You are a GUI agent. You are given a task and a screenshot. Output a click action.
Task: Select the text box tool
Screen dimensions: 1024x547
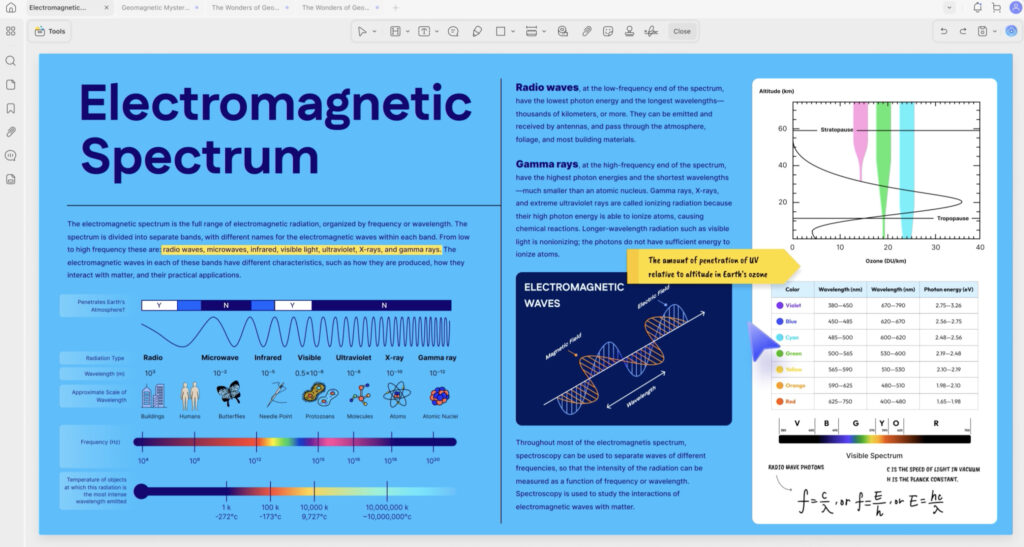point(424,31)
